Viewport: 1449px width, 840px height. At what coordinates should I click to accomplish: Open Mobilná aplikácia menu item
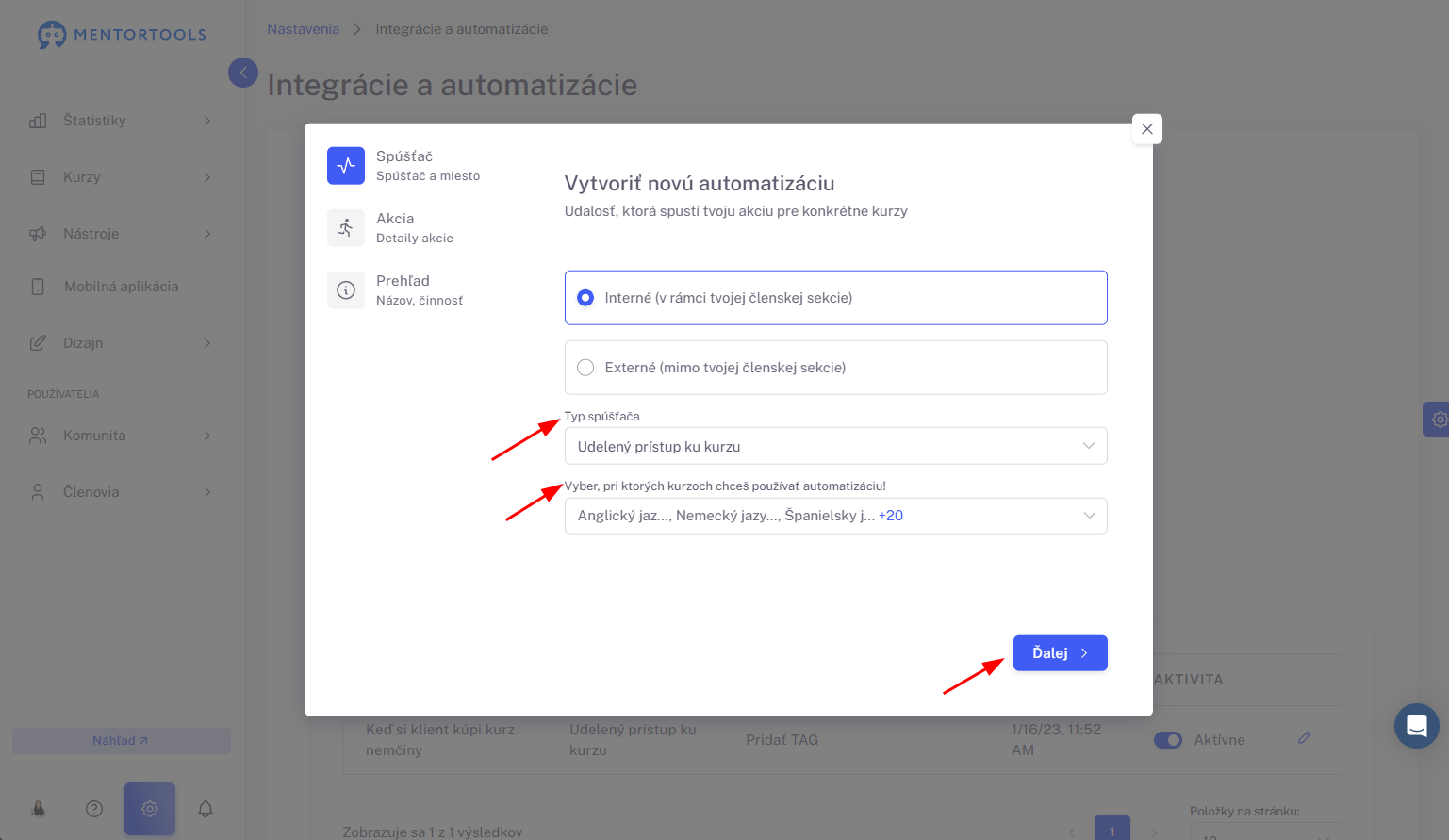[x=120, y=287]
